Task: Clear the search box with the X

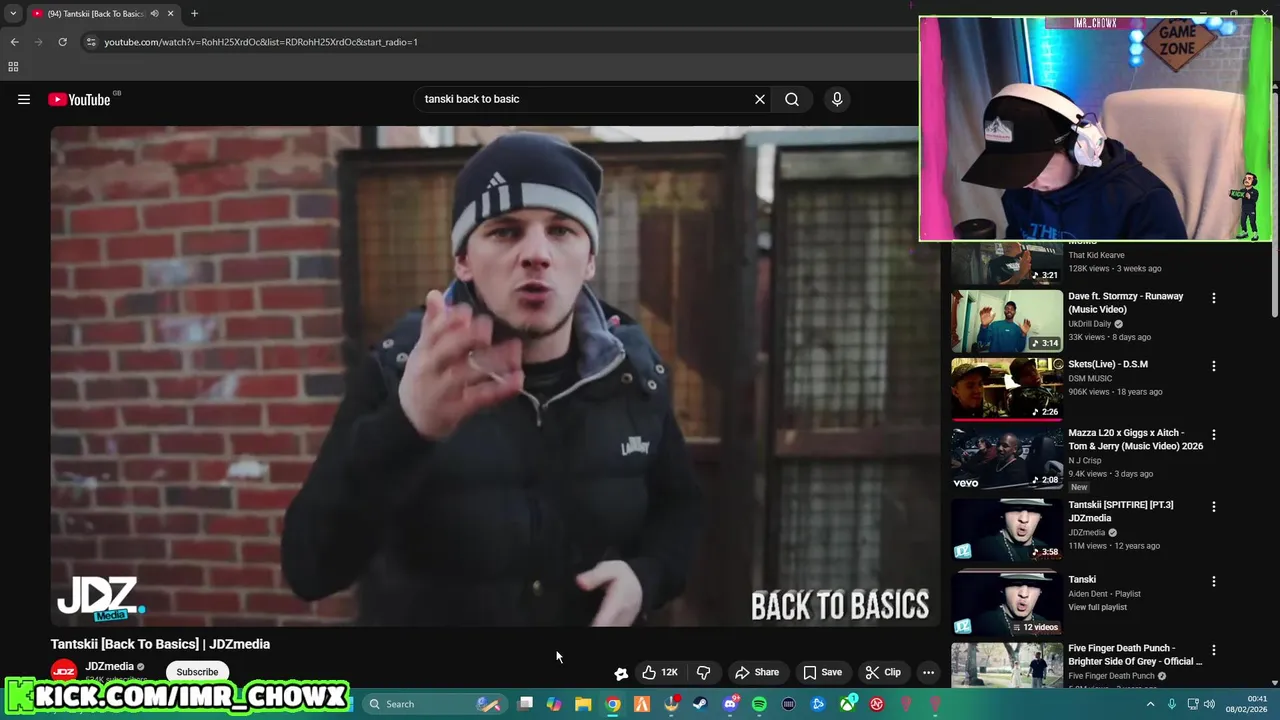Action: [x=760, y=99]
